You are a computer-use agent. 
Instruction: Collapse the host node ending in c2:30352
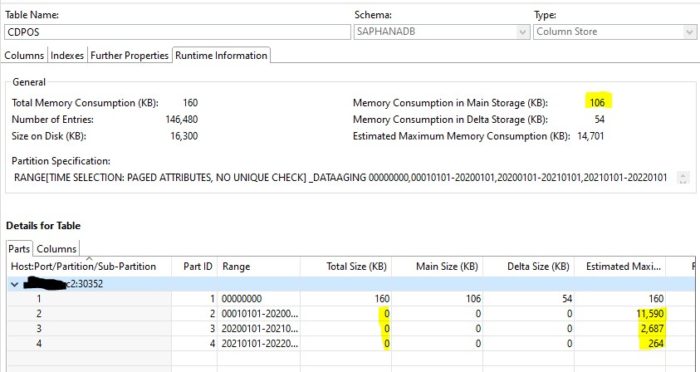[x=15, y=284]
